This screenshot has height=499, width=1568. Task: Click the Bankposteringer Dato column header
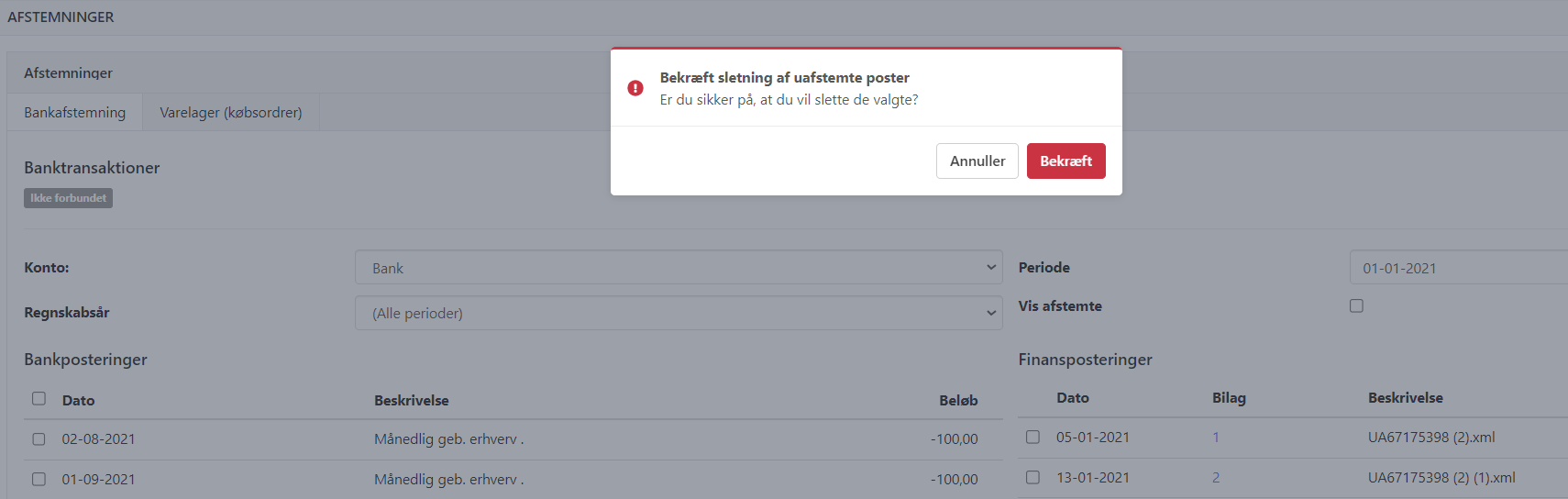click(78, 400)
